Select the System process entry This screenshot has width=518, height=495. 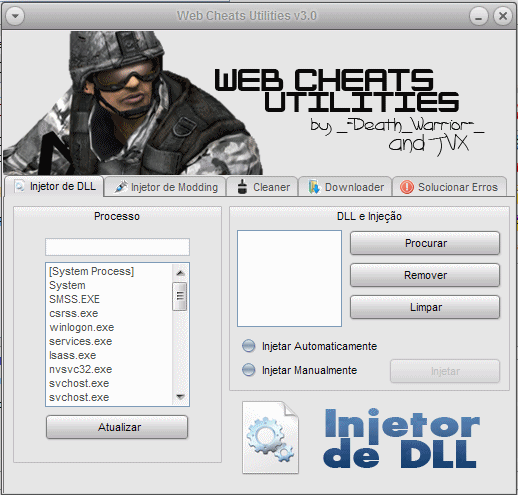(109, 285)
